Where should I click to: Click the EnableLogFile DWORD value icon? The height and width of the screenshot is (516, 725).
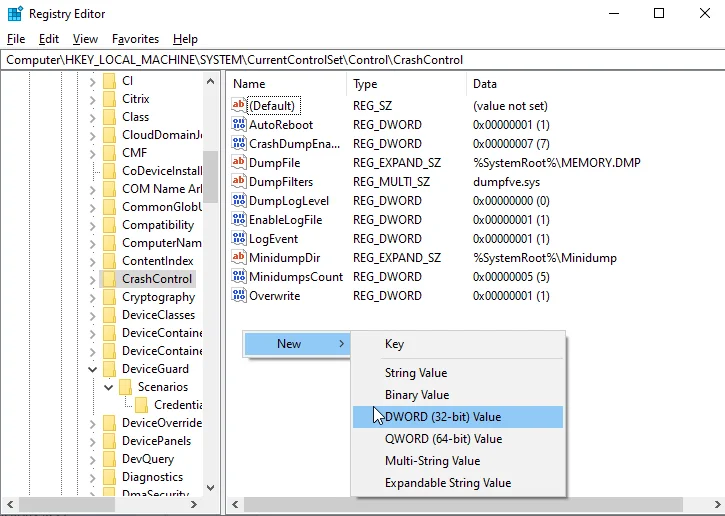tap(239, 219)
